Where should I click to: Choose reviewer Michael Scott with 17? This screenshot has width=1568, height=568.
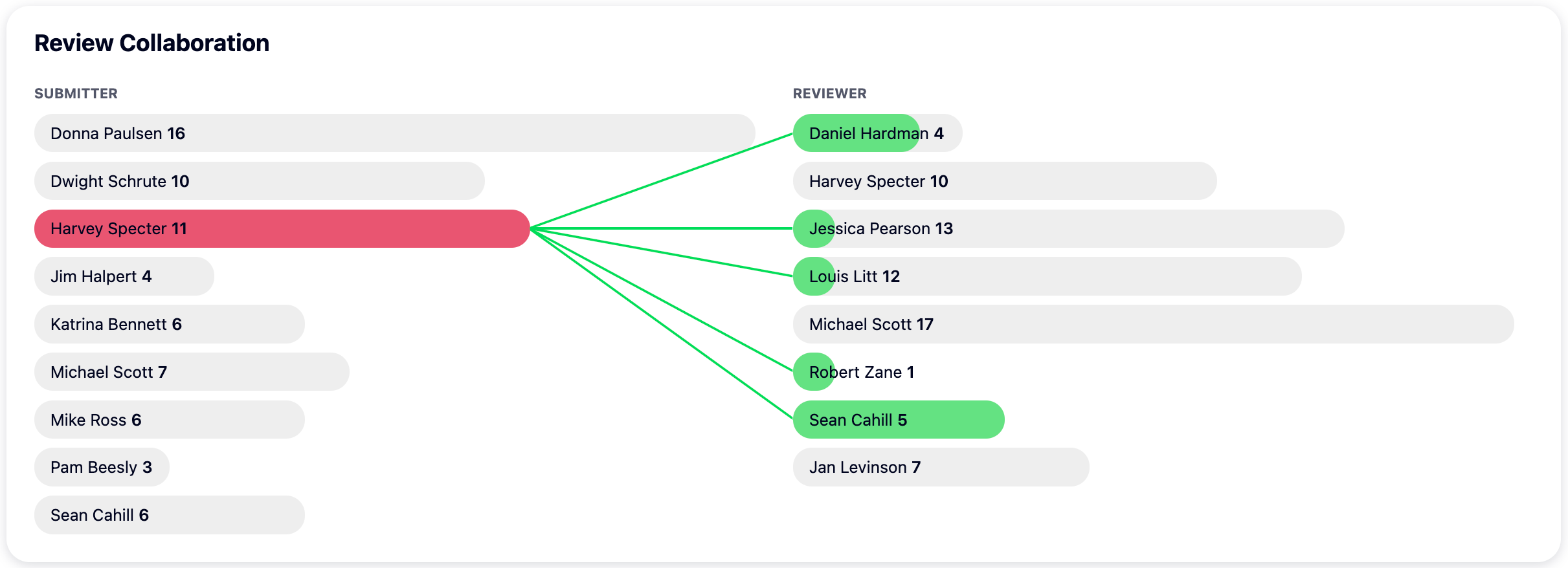1153,324
